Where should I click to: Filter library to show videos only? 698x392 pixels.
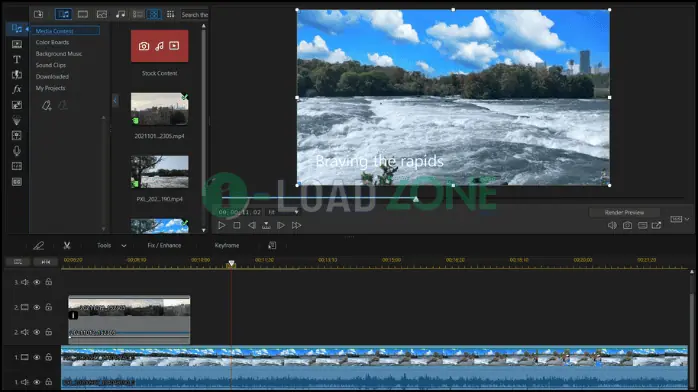pyautogui.click(x=83, y=14)
